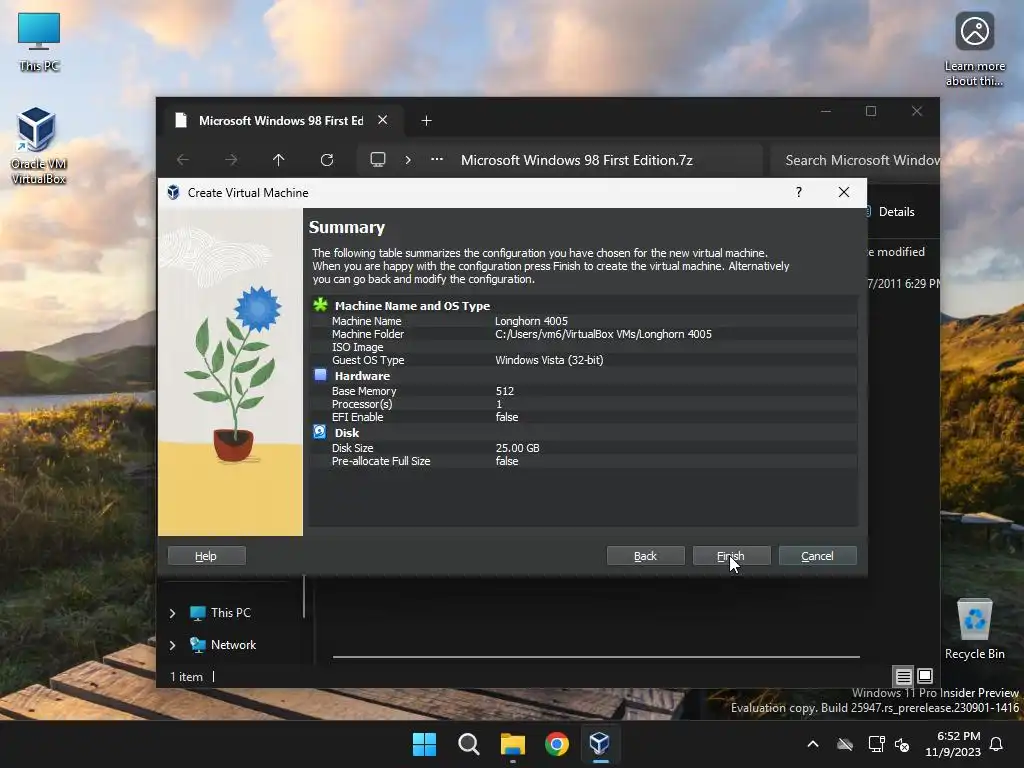Open the notifications bell in the taskbar
Viewport: 1024px width, 768px height.
coord(997,744)
